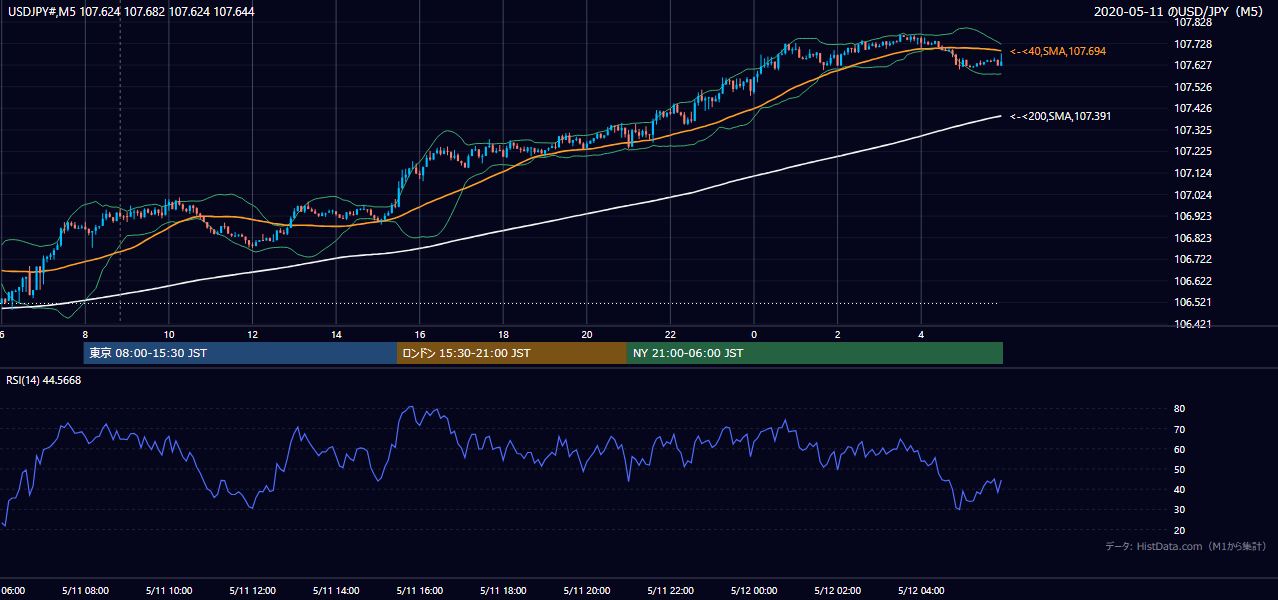Click price axis label 107.828
Viewport: 1278px width, 600px height.
point(1192,23)
